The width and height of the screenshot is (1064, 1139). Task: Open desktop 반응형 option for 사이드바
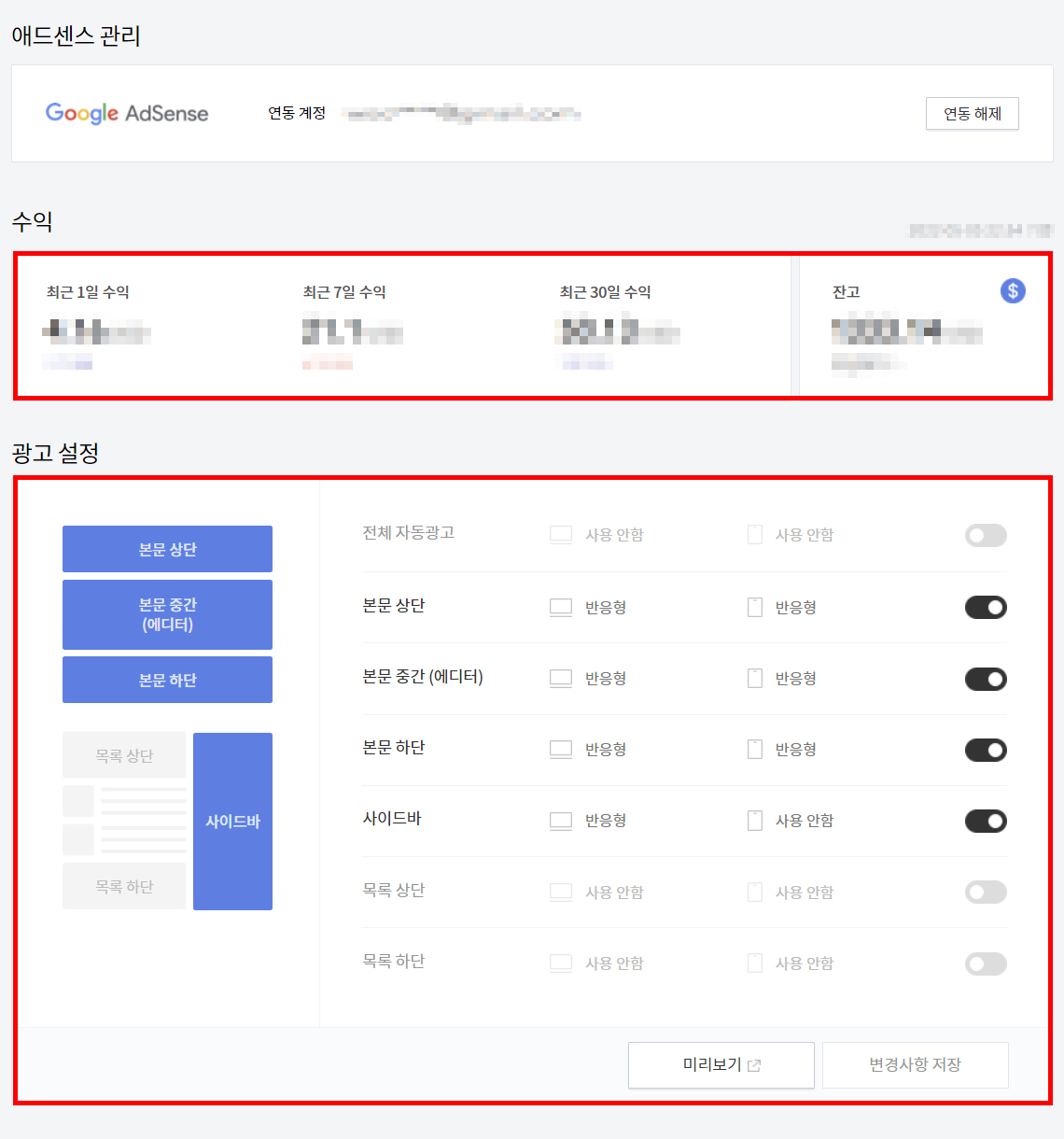606,821
